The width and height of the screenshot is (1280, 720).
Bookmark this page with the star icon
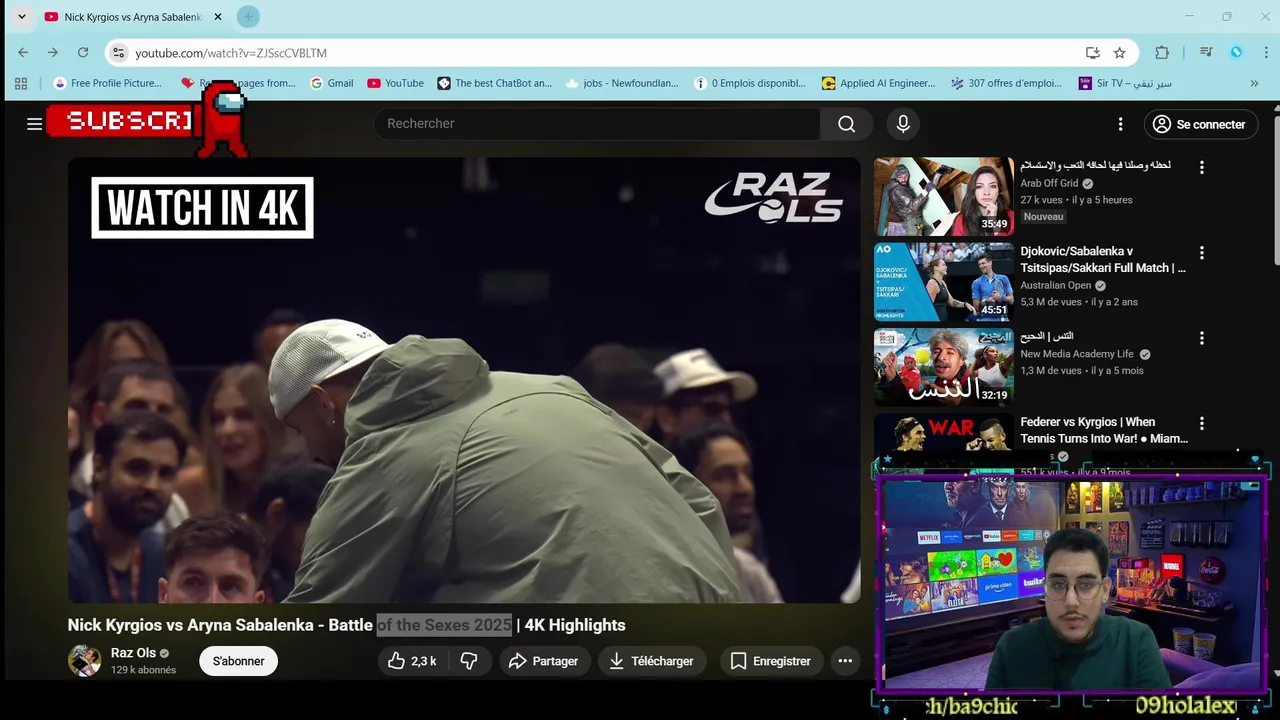point(1119,53)
